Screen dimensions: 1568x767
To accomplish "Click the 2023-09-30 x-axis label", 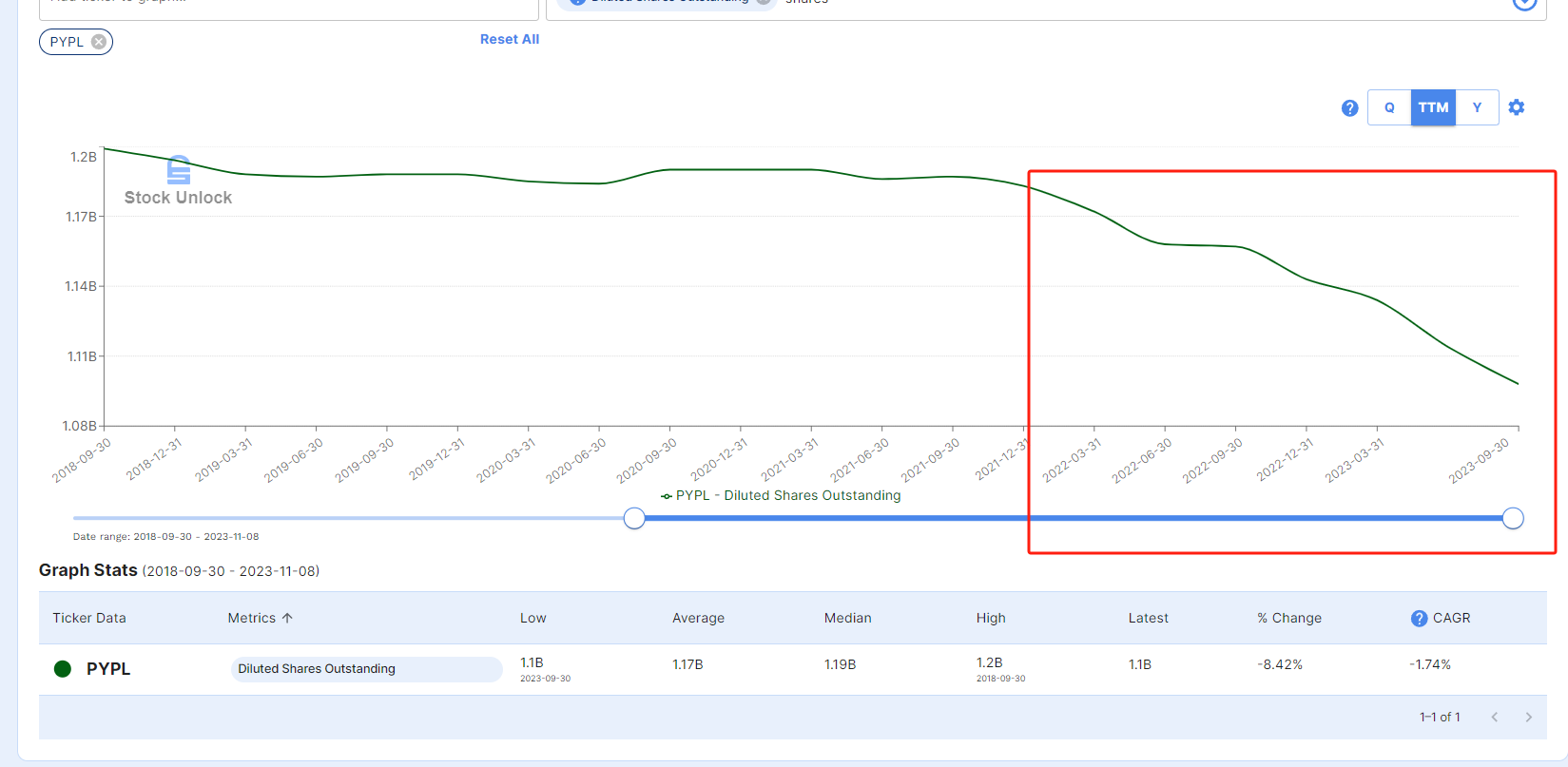I will click(x=1479, y=460).
